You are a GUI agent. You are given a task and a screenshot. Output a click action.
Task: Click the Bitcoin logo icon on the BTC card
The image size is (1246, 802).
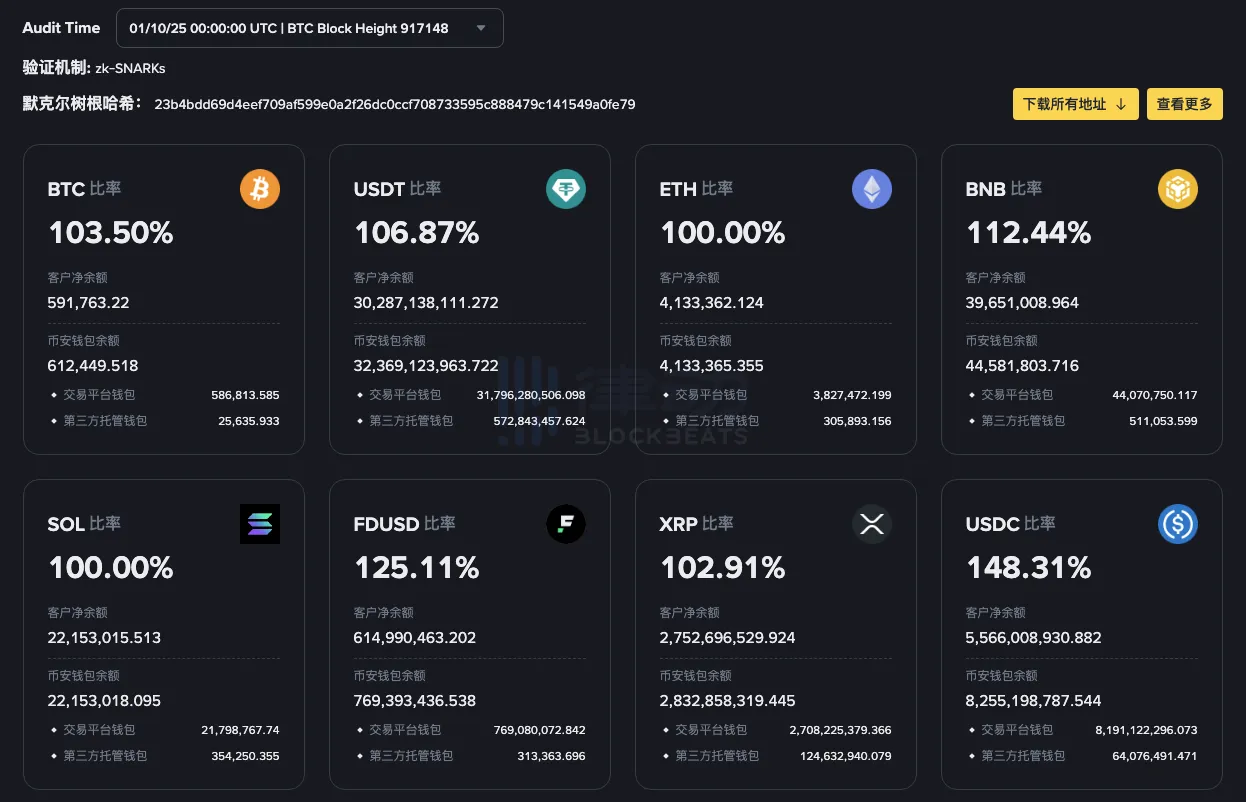click(x=260, y=188)
